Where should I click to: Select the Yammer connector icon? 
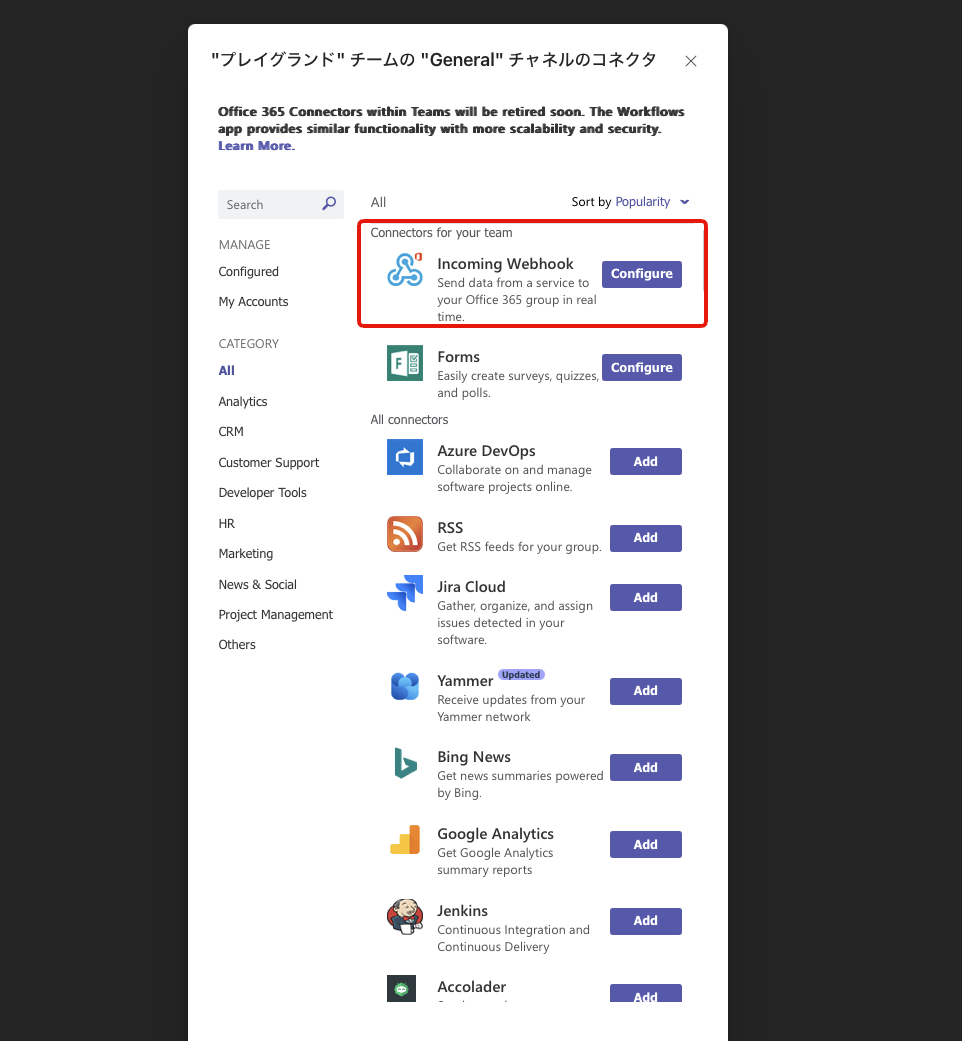405,686
